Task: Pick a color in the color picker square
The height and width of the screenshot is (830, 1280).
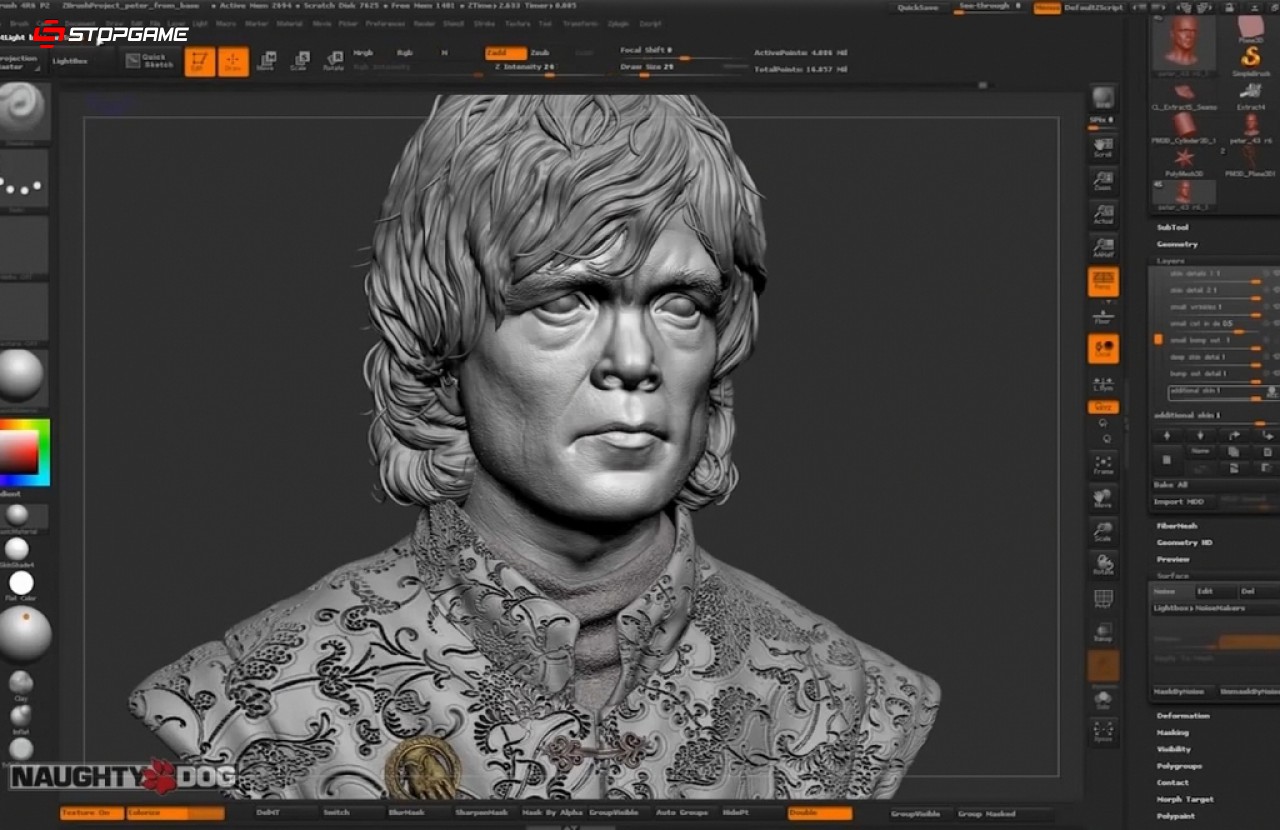Action: 18,453
